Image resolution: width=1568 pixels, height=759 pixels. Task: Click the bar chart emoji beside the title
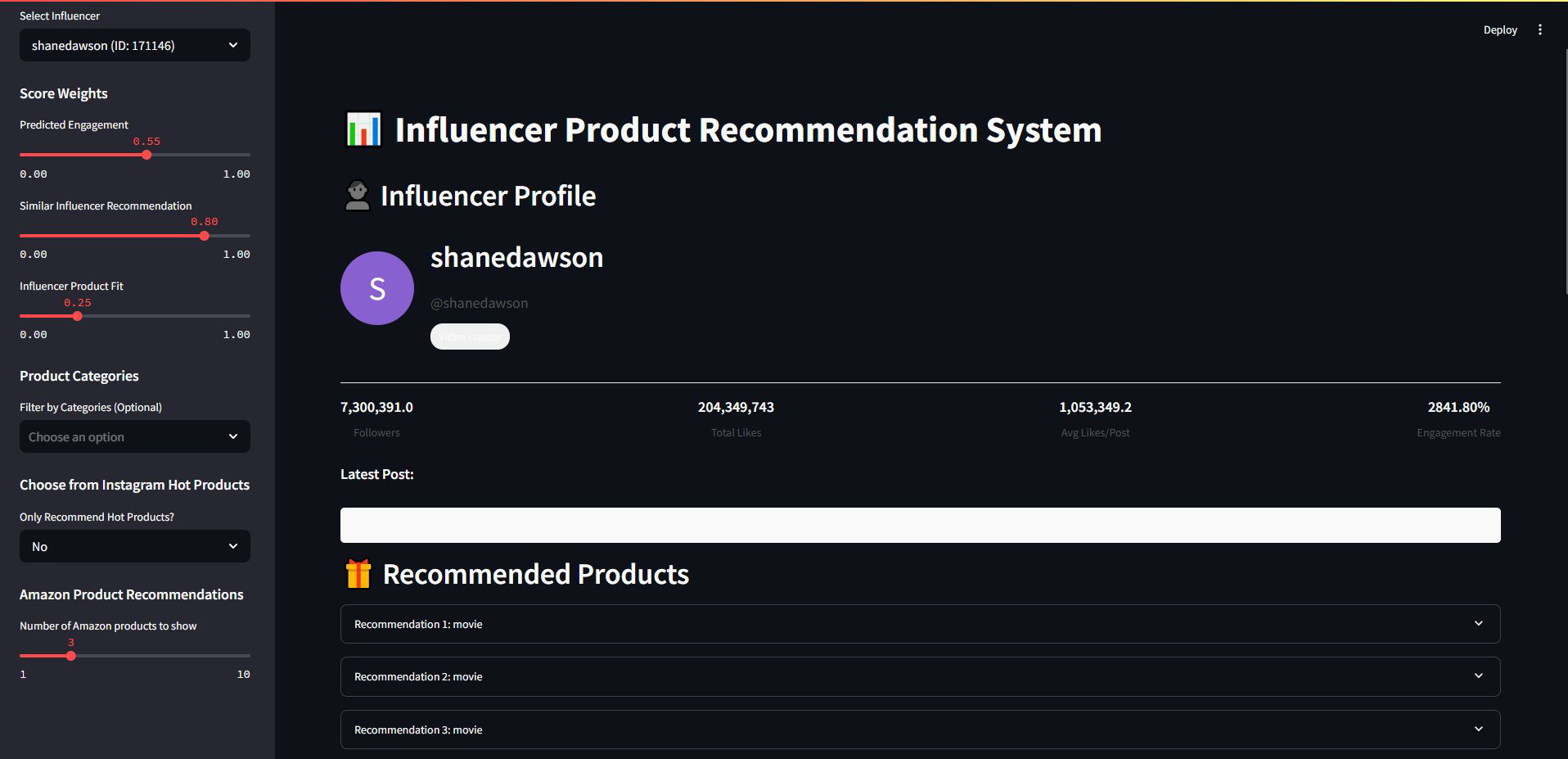(x=363, y=129)
